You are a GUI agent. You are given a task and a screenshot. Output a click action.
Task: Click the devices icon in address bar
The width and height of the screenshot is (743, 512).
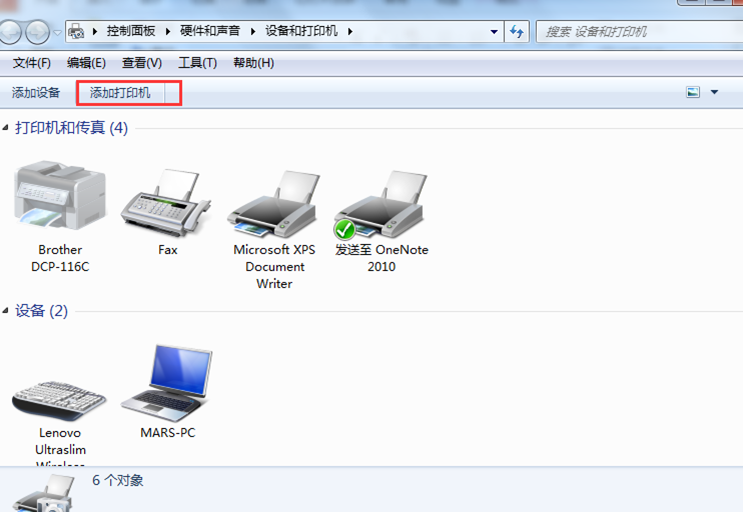coord(76,32)
